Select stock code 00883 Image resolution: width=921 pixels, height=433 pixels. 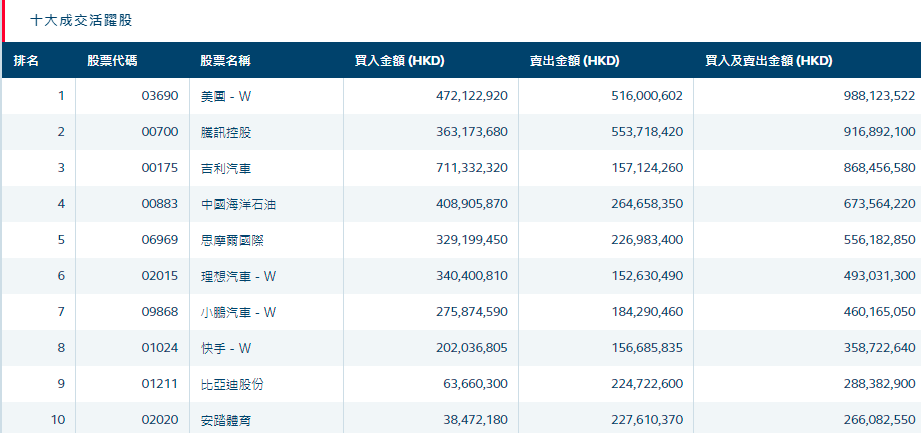(x=160, y=204)
